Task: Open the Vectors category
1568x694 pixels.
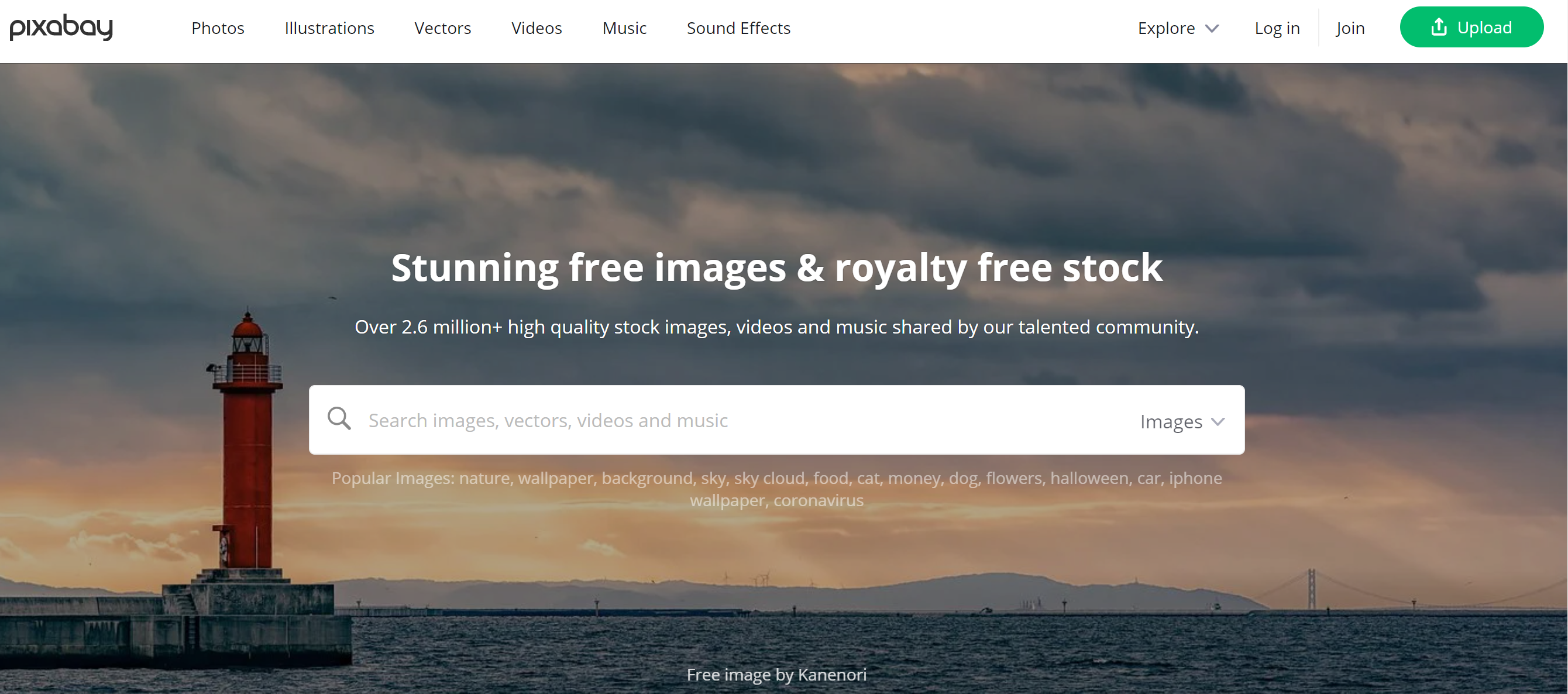Action: (x=442, y=28)
